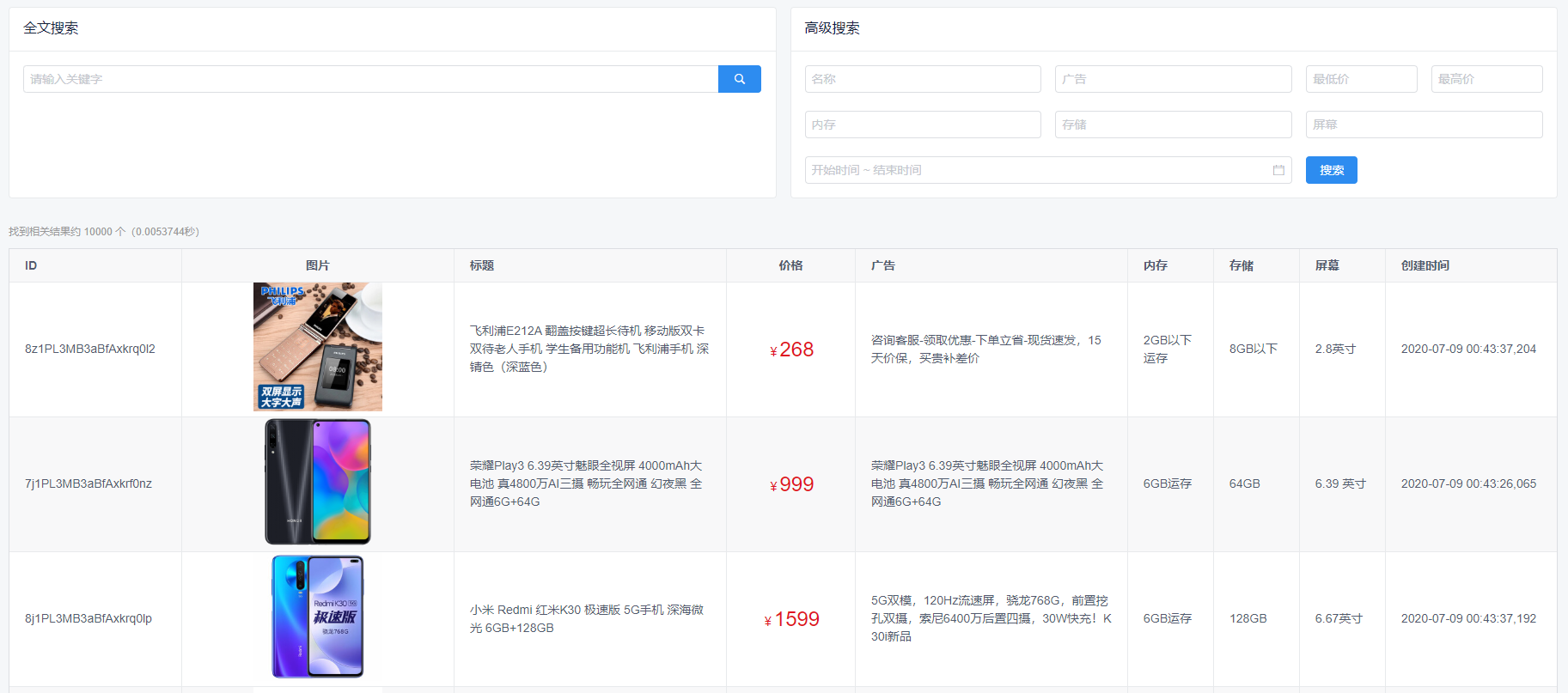Image resolution: width=1568 pixels, height=693 pixels.
Task: Click the 飞利浦E212A product title
Action: coord(589,349)
